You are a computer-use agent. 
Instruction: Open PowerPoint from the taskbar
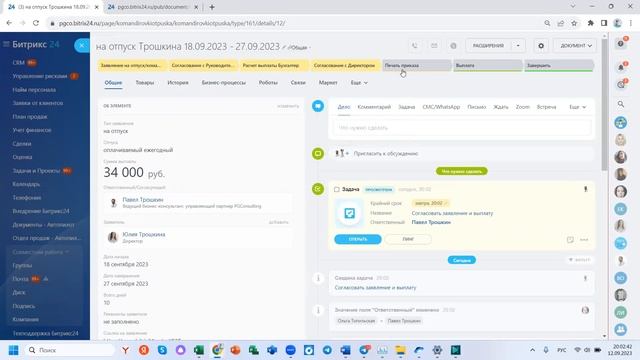pos(236,350)
